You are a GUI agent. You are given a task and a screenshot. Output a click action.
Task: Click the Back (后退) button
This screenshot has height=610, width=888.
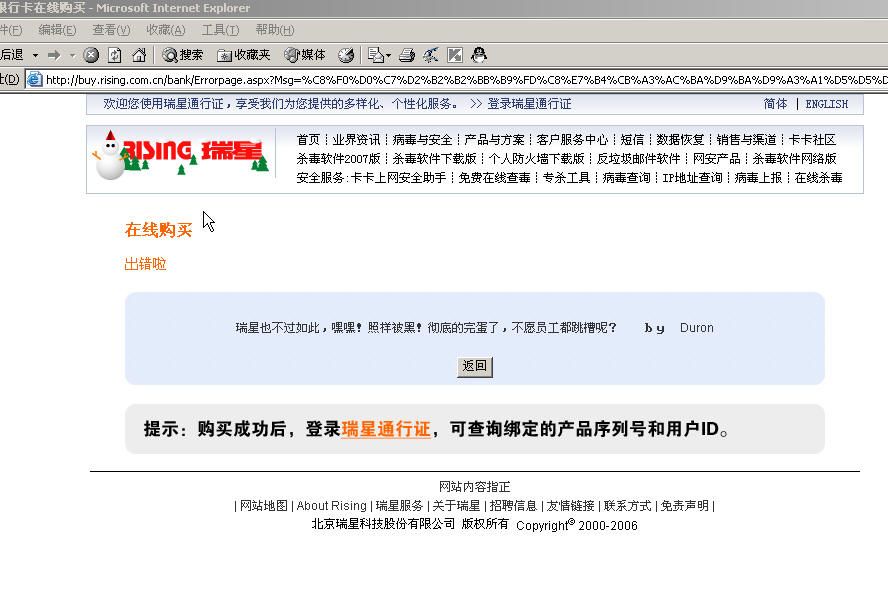point(12,55)
